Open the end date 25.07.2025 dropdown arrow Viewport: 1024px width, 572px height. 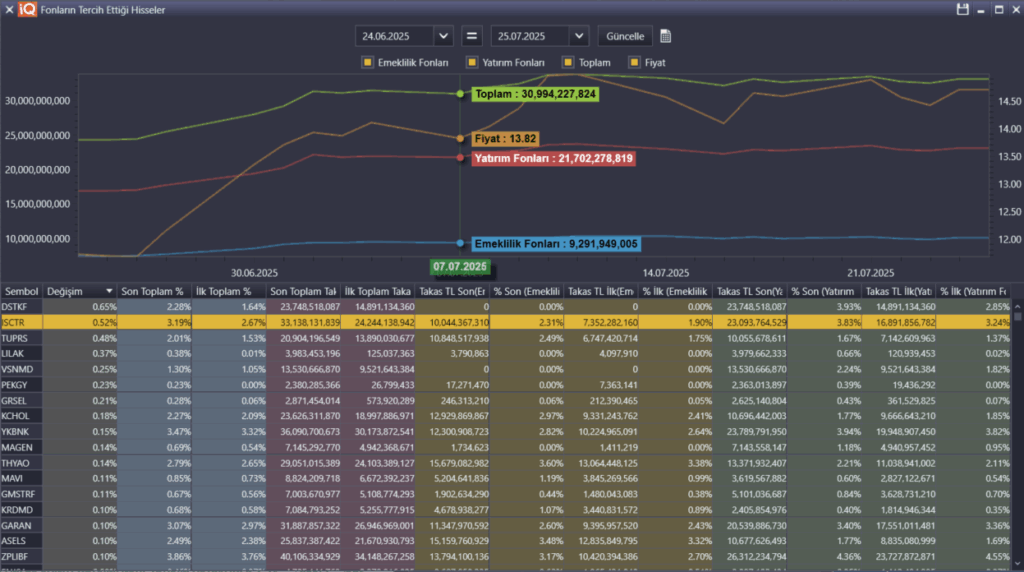(x=579, y=36)
